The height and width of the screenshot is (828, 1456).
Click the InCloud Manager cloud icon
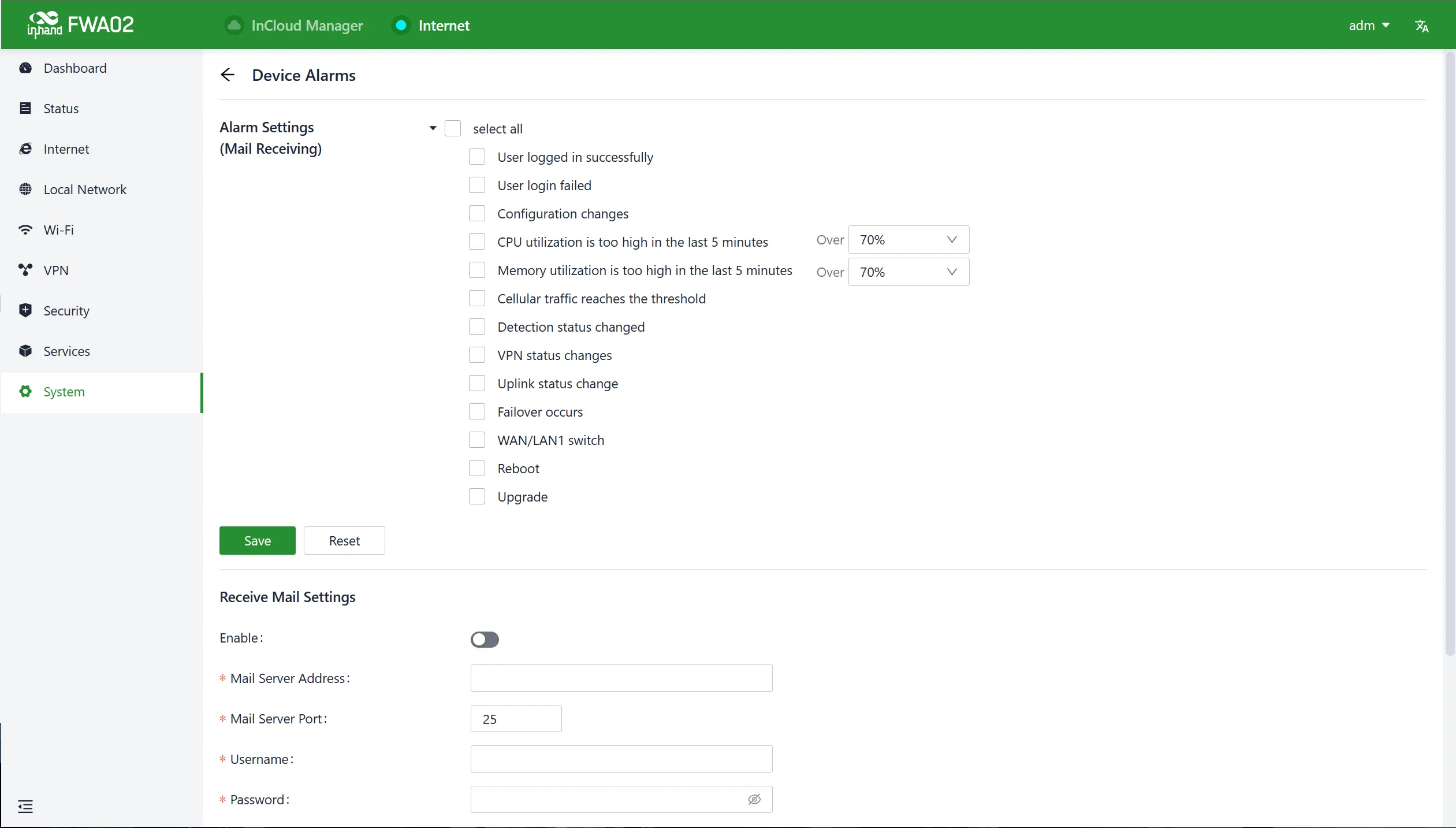click(234, 25)
